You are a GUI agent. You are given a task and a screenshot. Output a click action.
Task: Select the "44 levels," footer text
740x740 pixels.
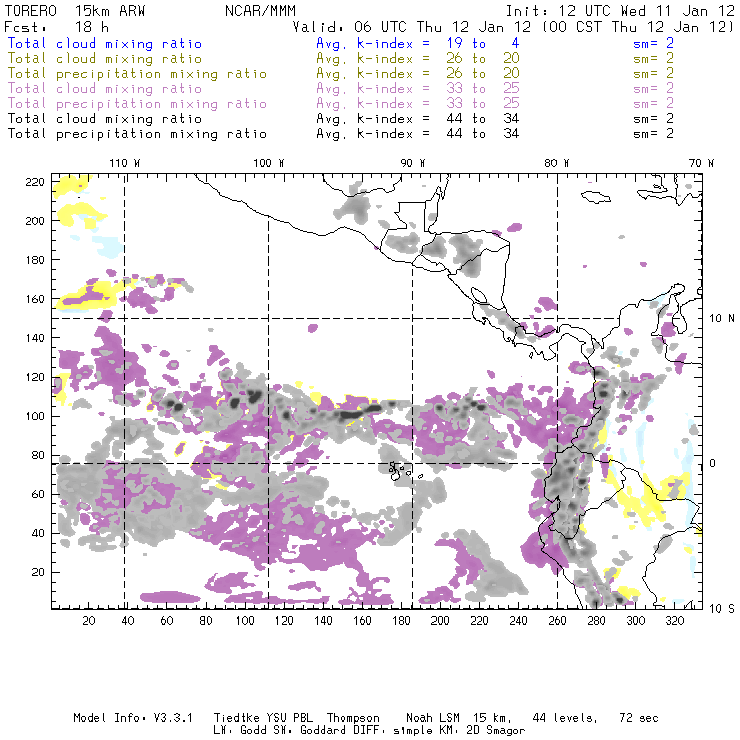coord(565,718)
